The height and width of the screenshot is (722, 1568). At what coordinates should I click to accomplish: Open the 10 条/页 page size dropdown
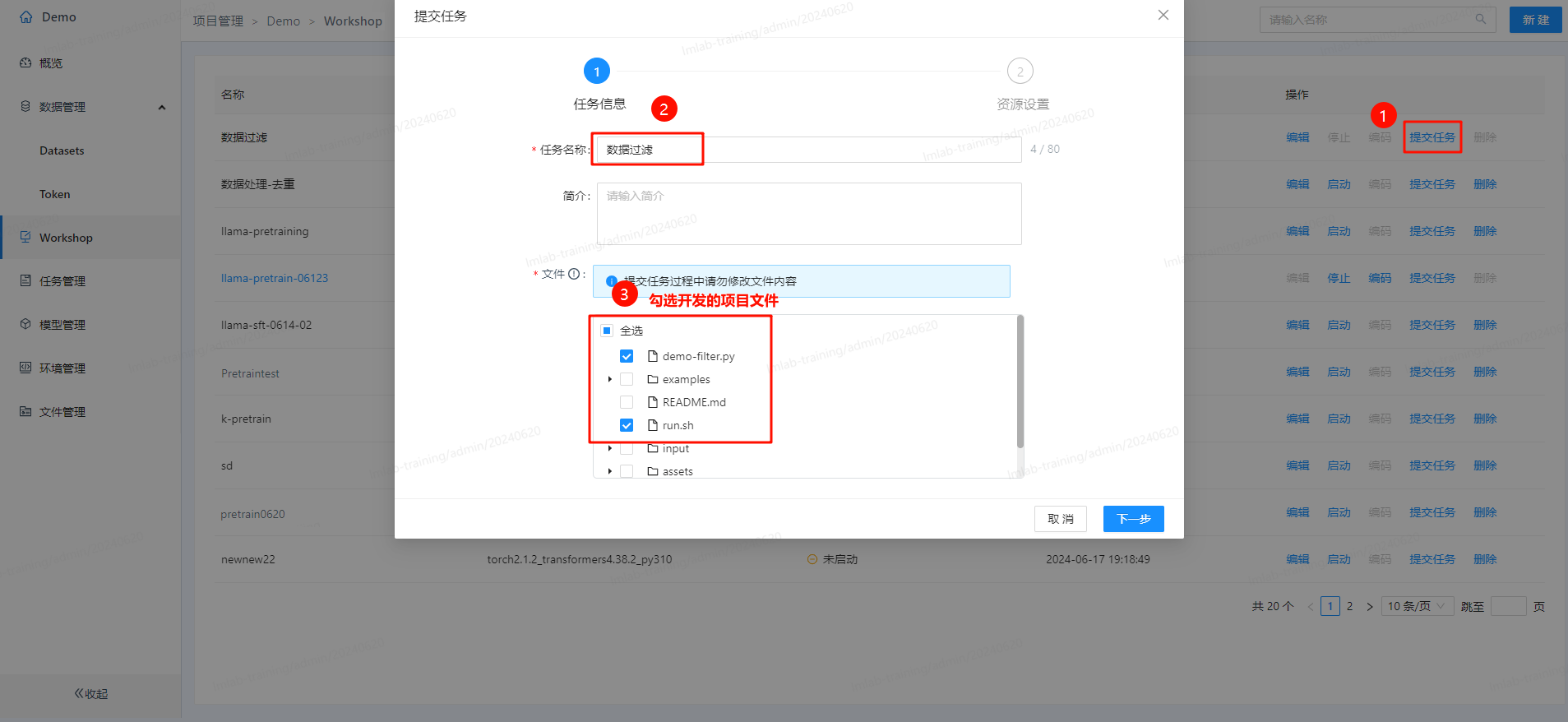[1417, 607]
